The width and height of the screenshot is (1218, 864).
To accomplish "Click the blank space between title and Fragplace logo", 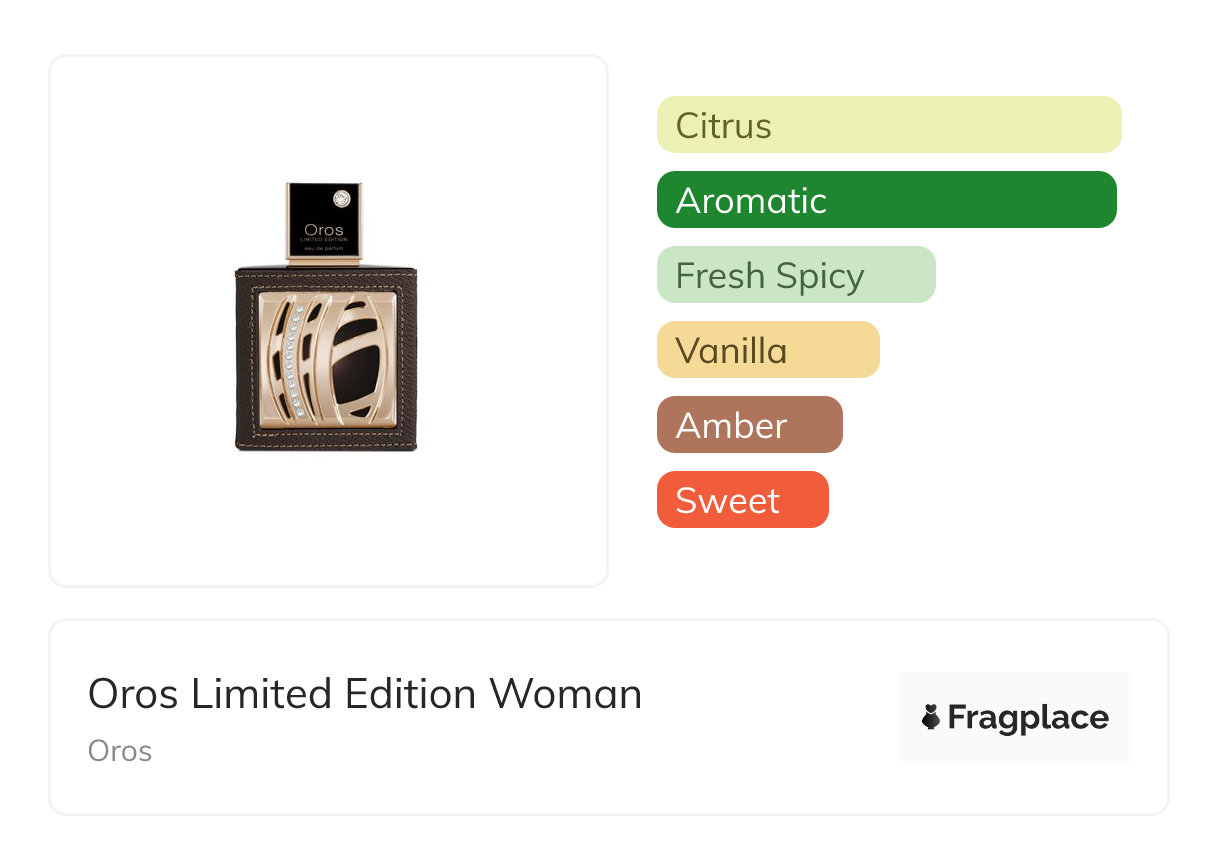I will (x=770, y=717).
